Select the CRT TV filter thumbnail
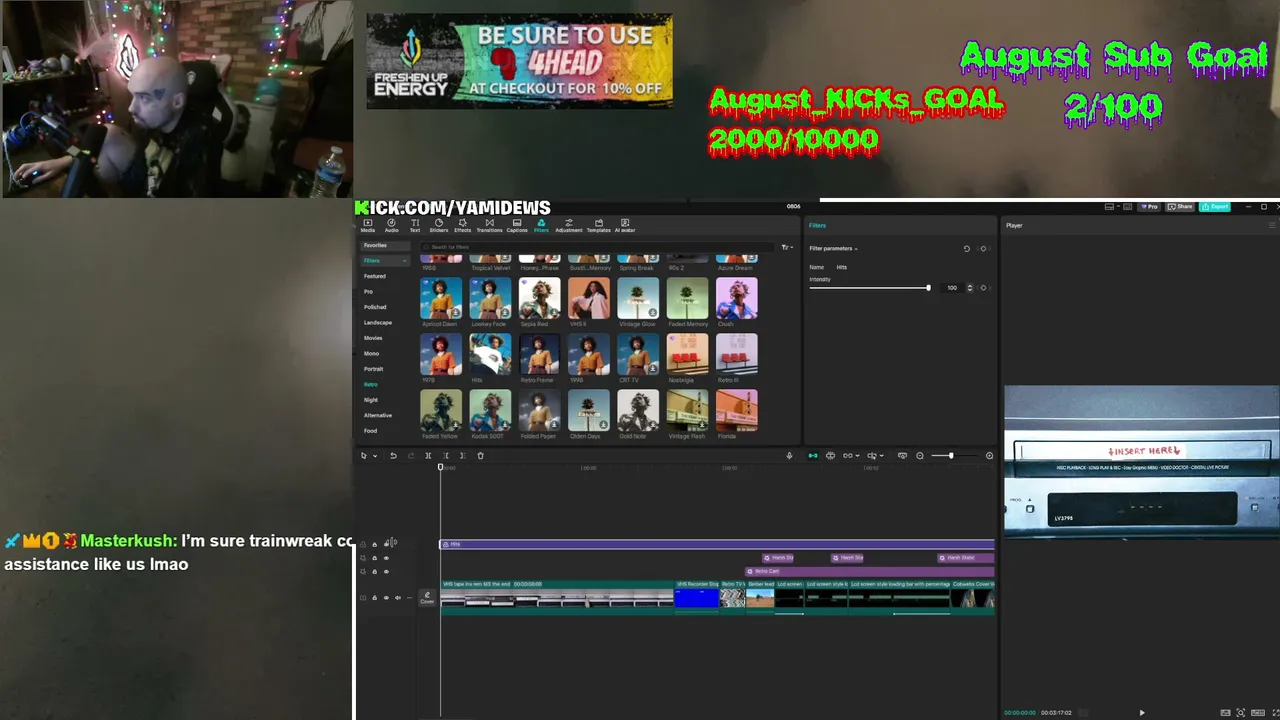Viewport: 1280px width, 720px height. pyautogui.click(x=638, y=355)
